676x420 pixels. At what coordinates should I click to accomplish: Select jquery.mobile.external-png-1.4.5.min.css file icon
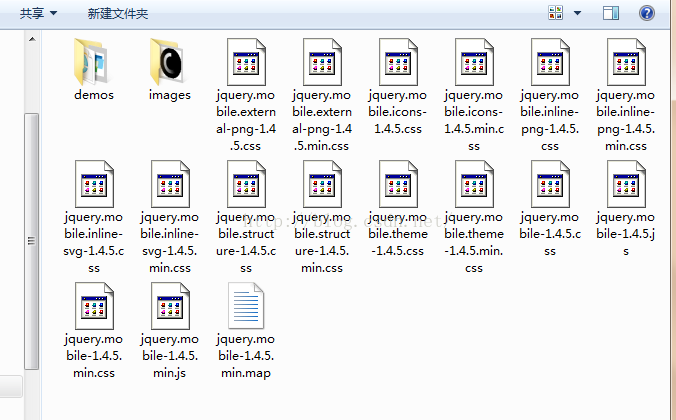click(322, 62)
